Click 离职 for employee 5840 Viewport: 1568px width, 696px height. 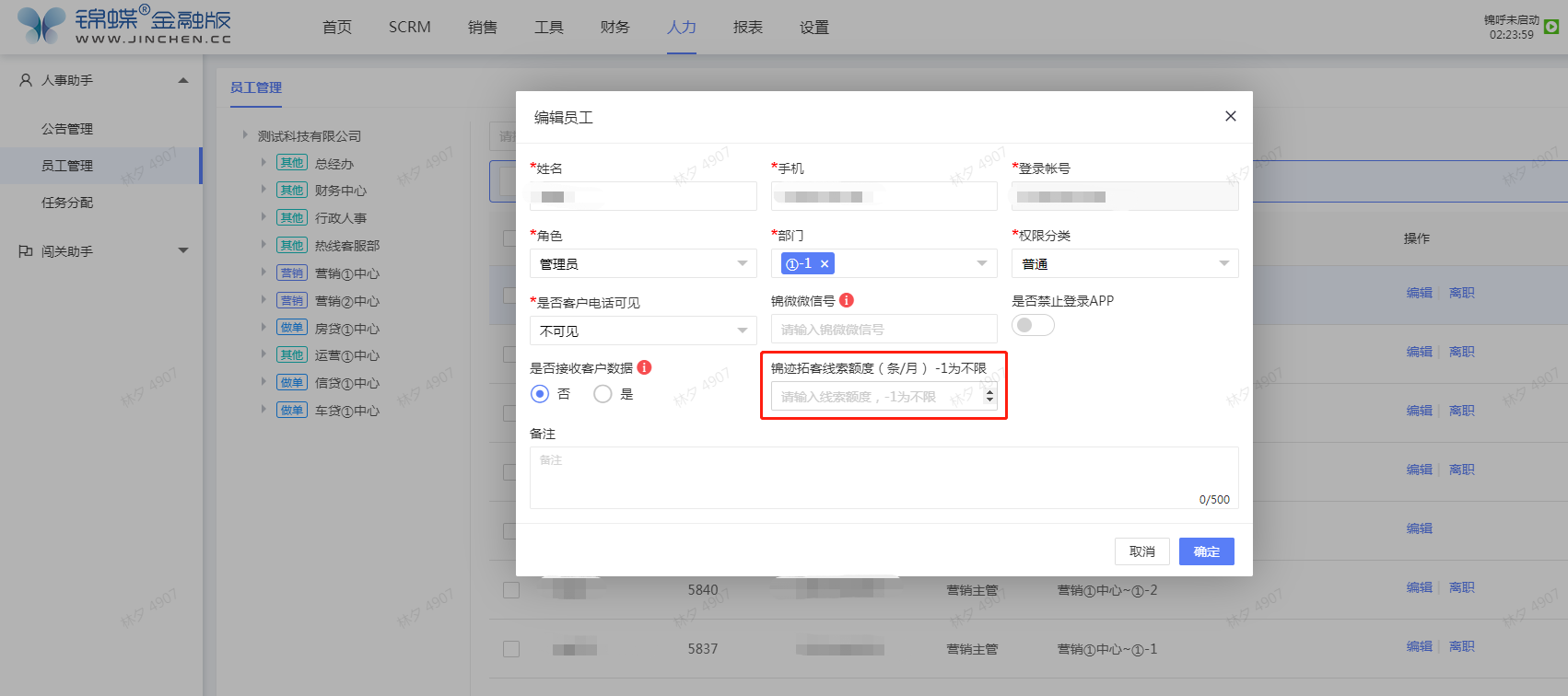pos(1462,587)
